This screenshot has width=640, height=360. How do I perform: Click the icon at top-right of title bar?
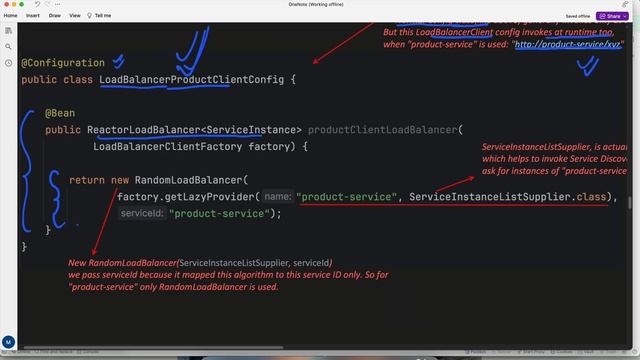[625, 4]
